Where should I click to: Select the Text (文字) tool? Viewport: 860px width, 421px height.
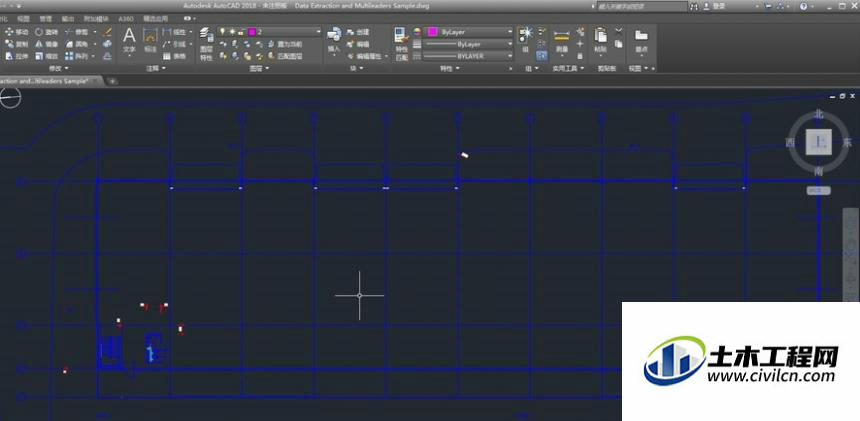129,42
